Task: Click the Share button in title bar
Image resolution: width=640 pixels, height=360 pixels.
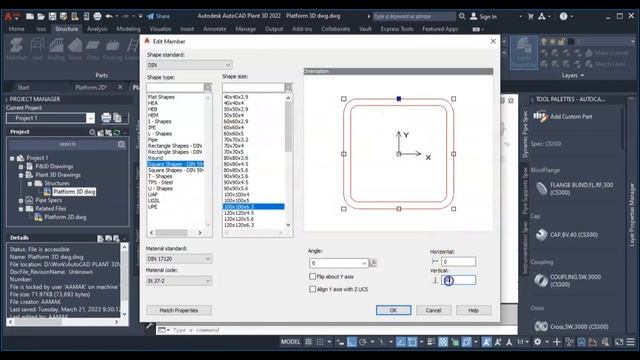Action: (158, 16)
